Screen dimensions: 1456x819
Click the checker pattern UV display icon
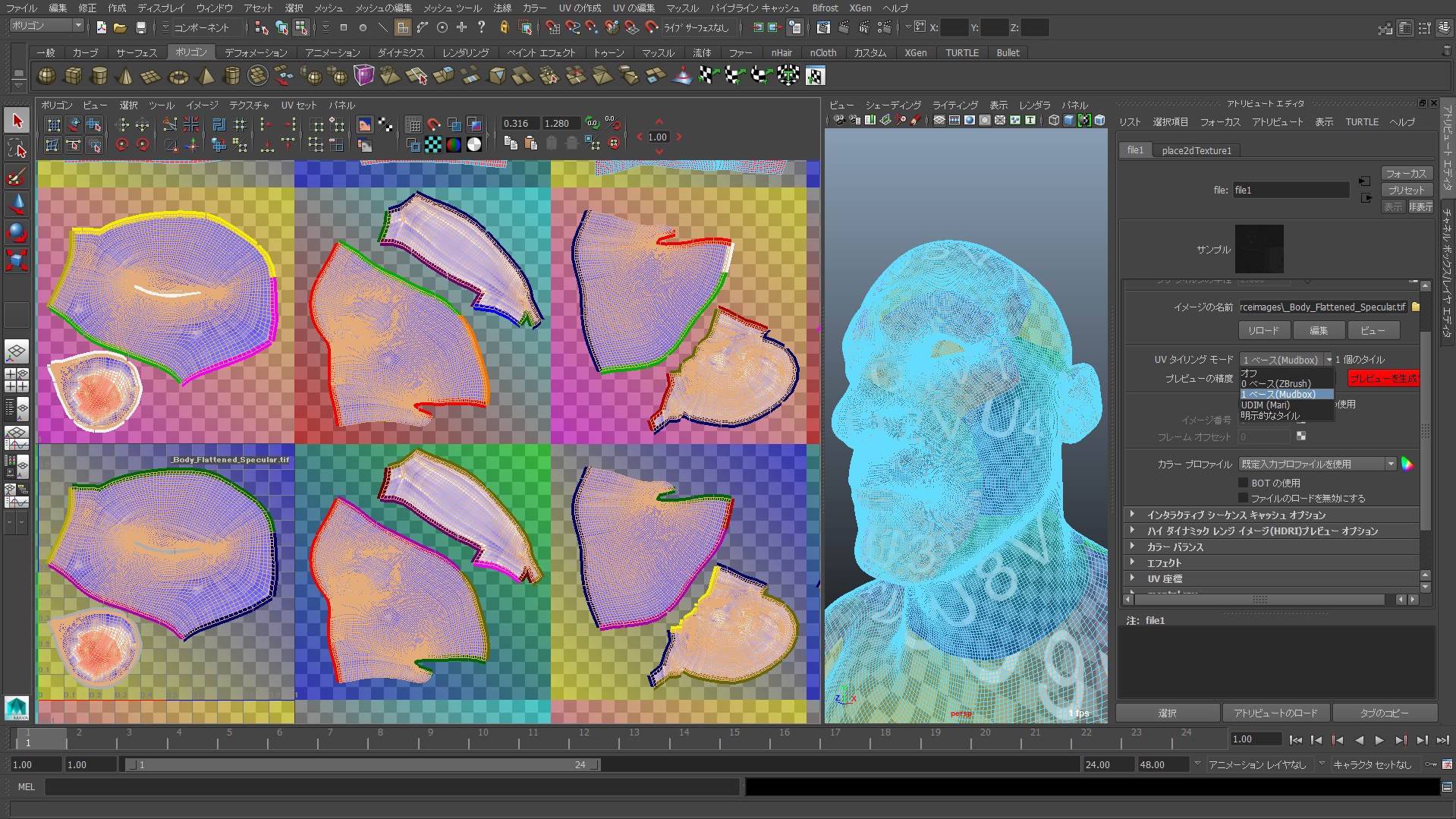tap(433, 144)
